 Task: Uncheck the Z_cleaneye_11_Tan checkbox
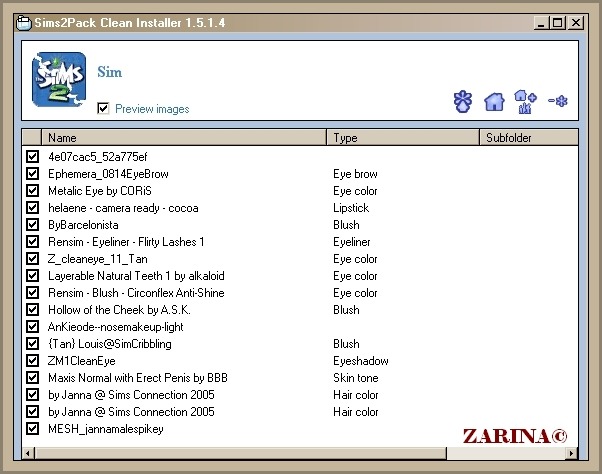pyautogui.click(x=33, y=259)
